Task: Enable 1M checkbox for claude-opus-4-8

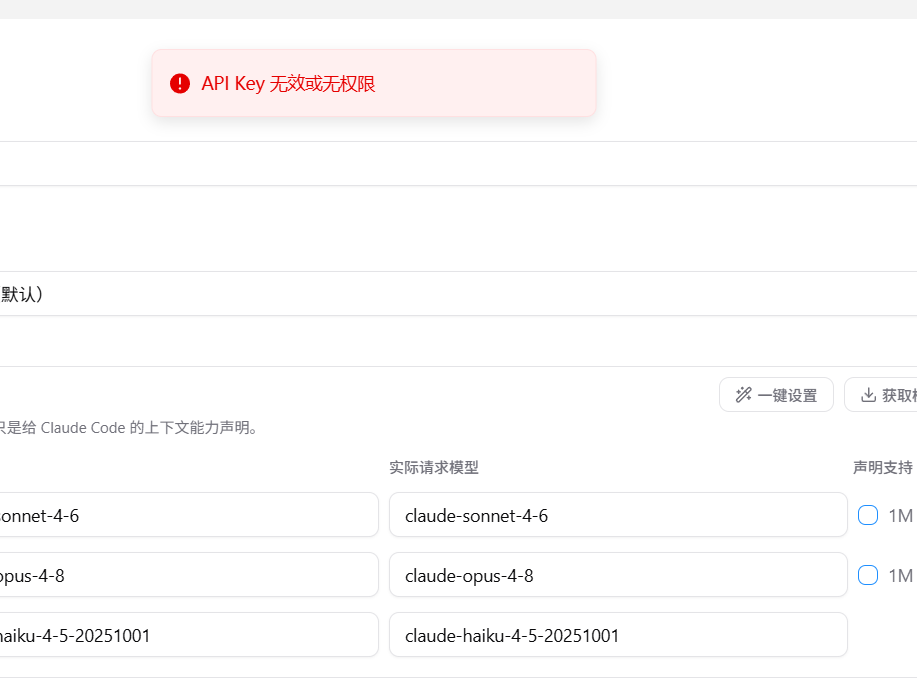Action: pos(867,575)
